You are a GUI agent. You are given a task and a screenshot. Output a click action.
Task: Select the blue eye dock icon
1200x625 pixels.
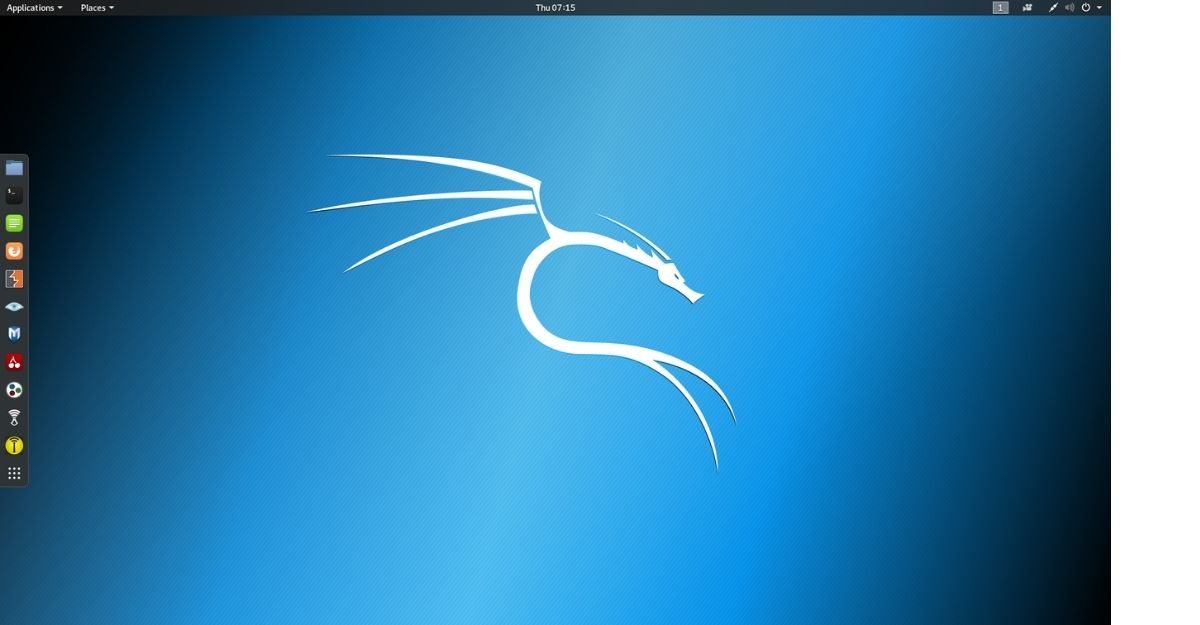pos(14,306)
